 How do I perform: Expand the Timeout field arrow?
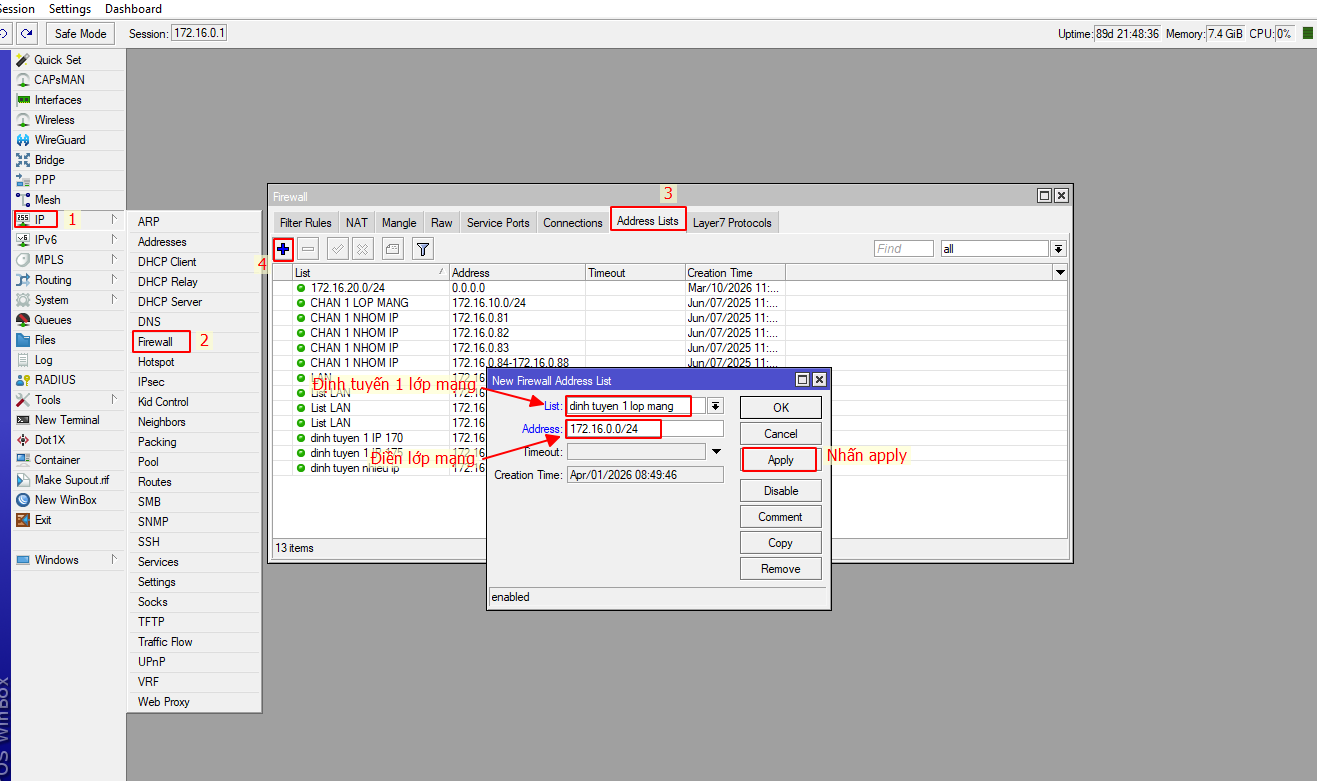(715, 451)
